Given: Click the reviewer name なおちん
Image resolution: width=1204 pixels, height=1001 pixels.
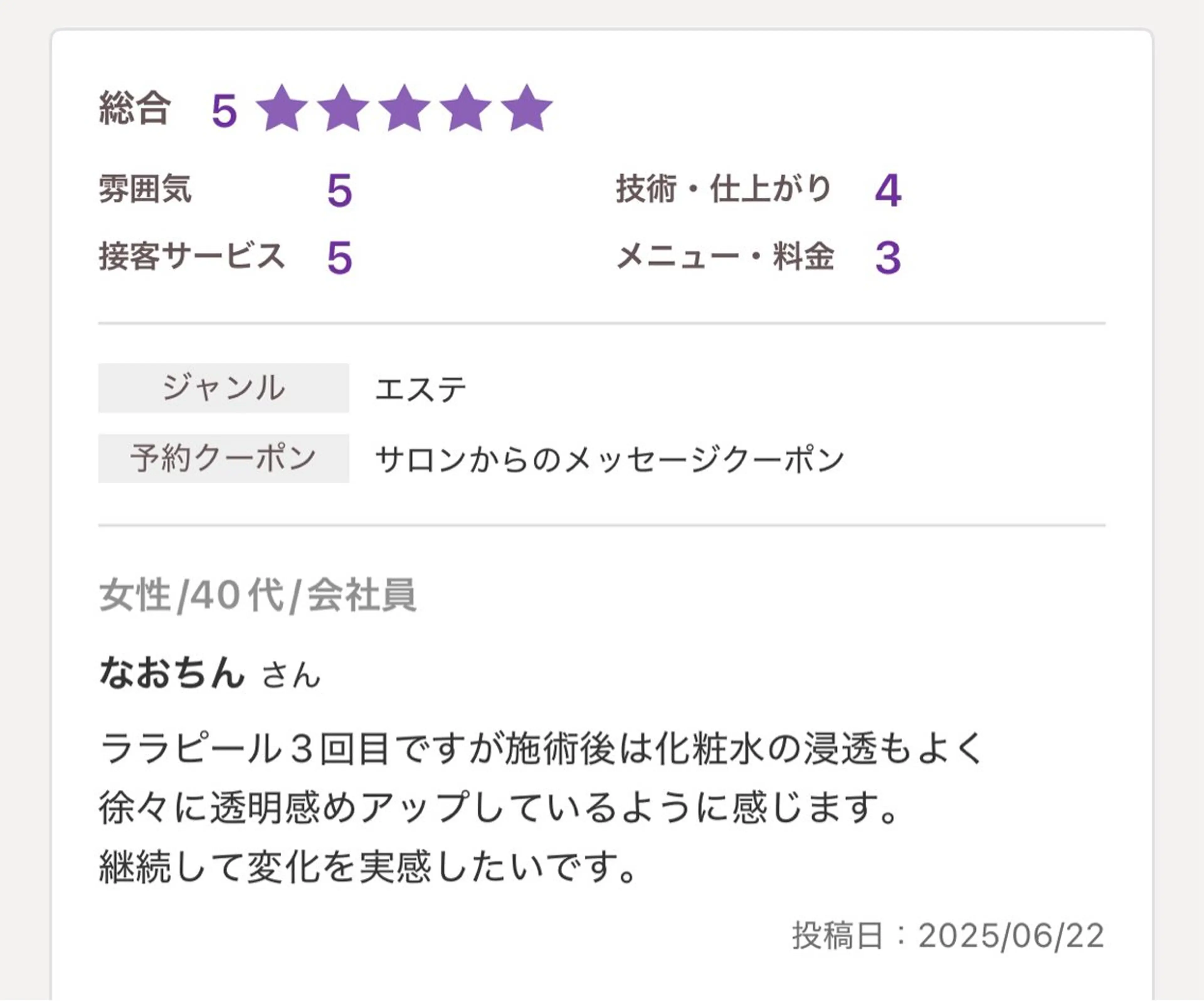Looking at the screenshot, I should point(172,673).
